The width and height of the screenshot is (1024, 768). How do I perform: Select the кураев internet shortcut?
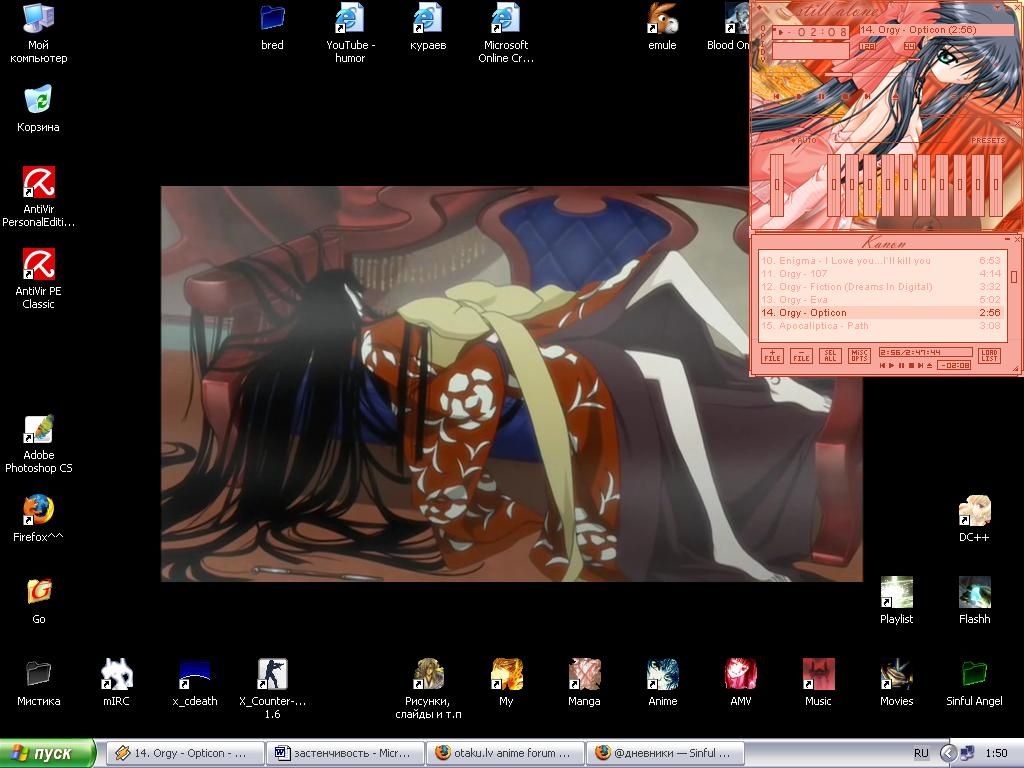pyautogui.click(x=428, y=26)
